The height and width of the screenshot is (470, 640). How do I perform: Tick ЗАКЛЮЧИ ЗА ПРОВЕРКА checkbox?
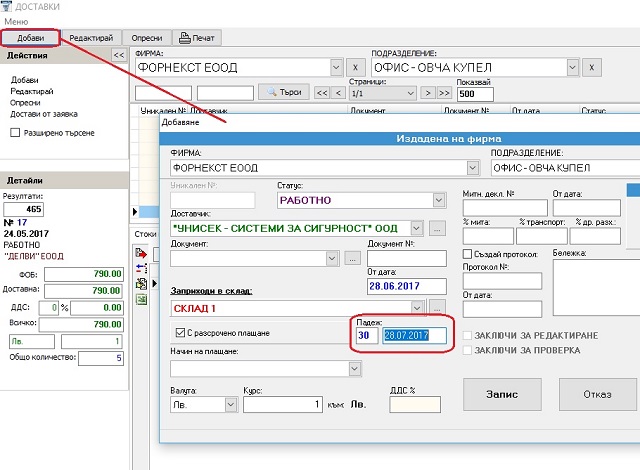[467, 350]
